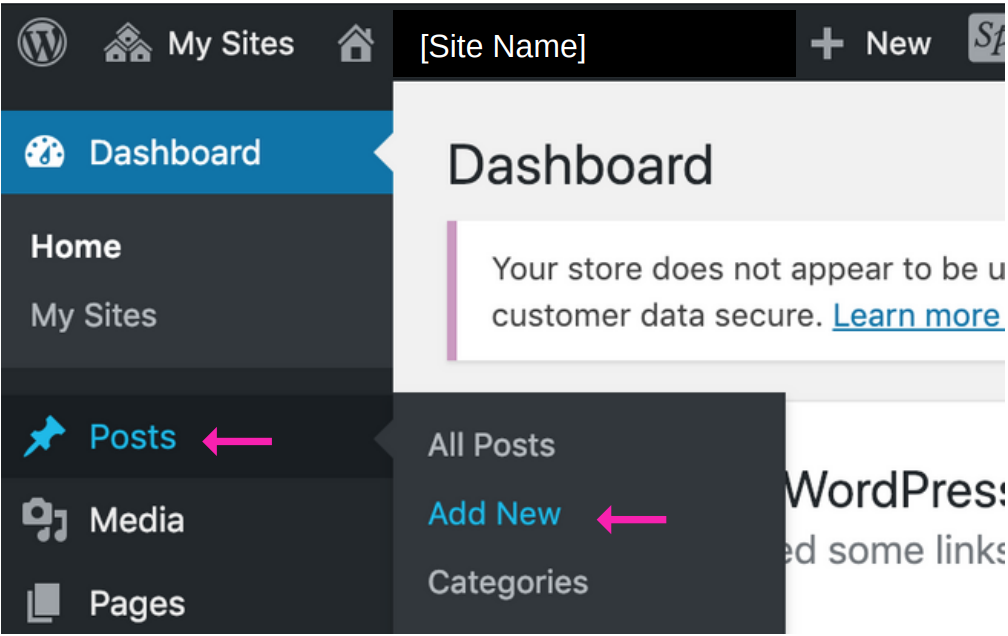Open the New content menu in admin bar
1008x636 pixels.
(898, 43)
